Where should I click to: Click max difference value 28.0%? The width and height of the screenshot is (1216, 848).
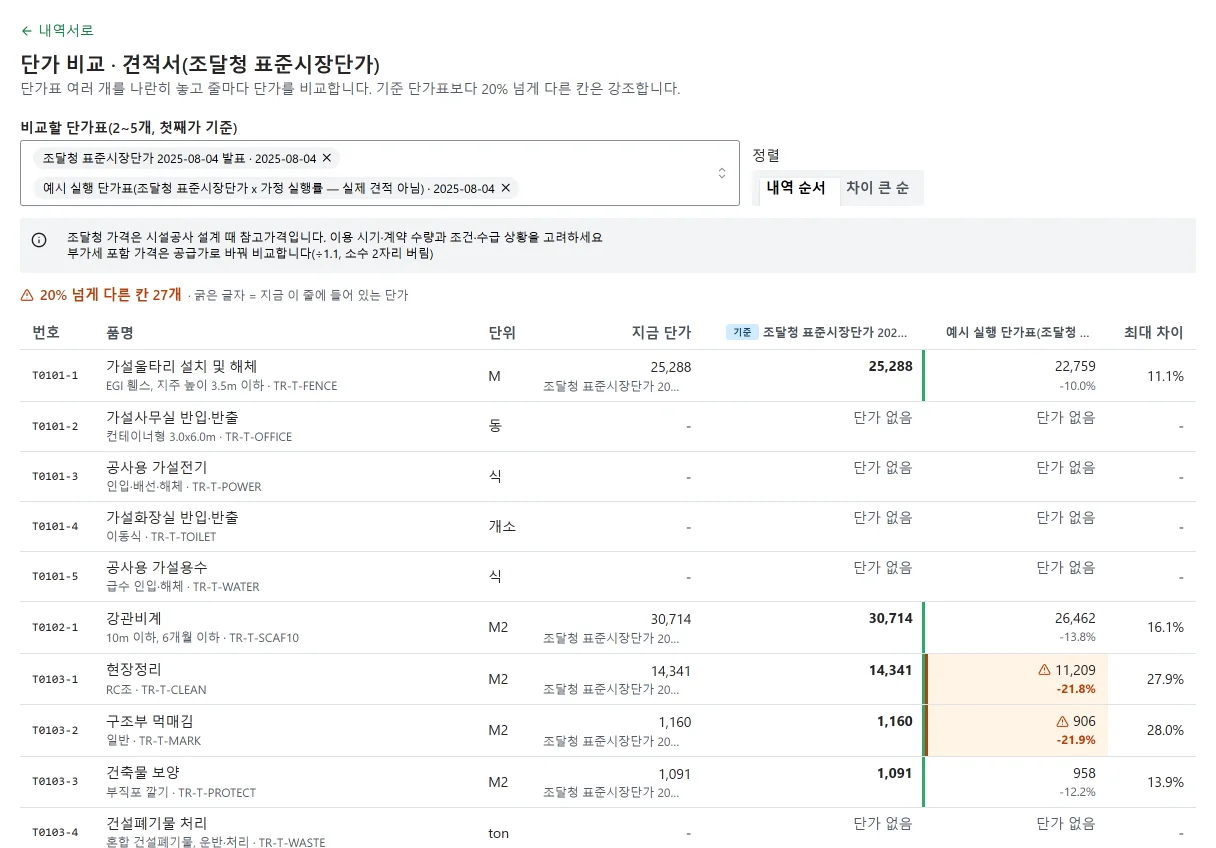1165,730
